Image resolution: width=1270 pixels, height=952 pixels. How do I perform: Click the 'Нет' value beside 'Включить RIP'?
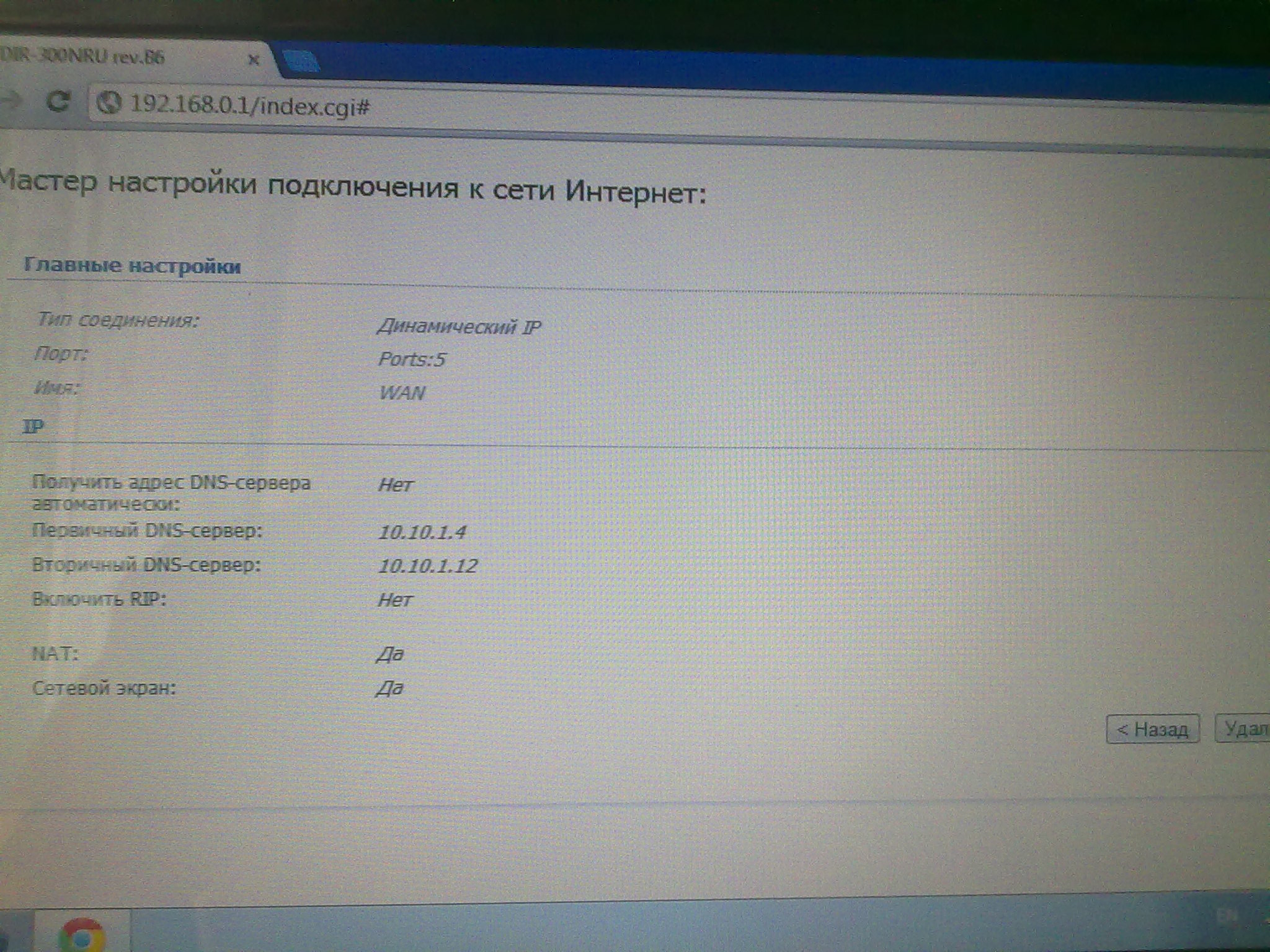click(395, 599)
